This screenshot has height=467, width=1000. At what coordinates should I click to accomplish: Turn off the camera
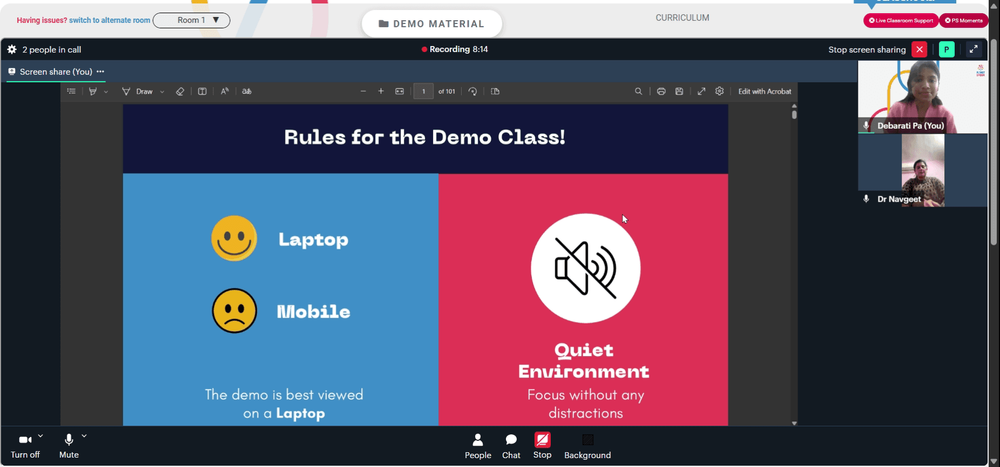25,445
